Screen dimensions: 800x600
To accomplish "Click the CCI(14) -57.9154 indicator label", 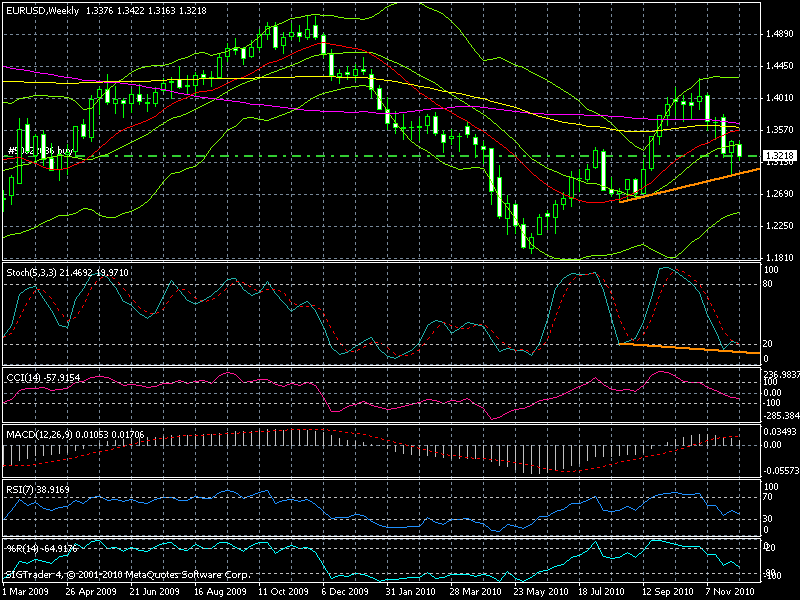I will point(43,378).
